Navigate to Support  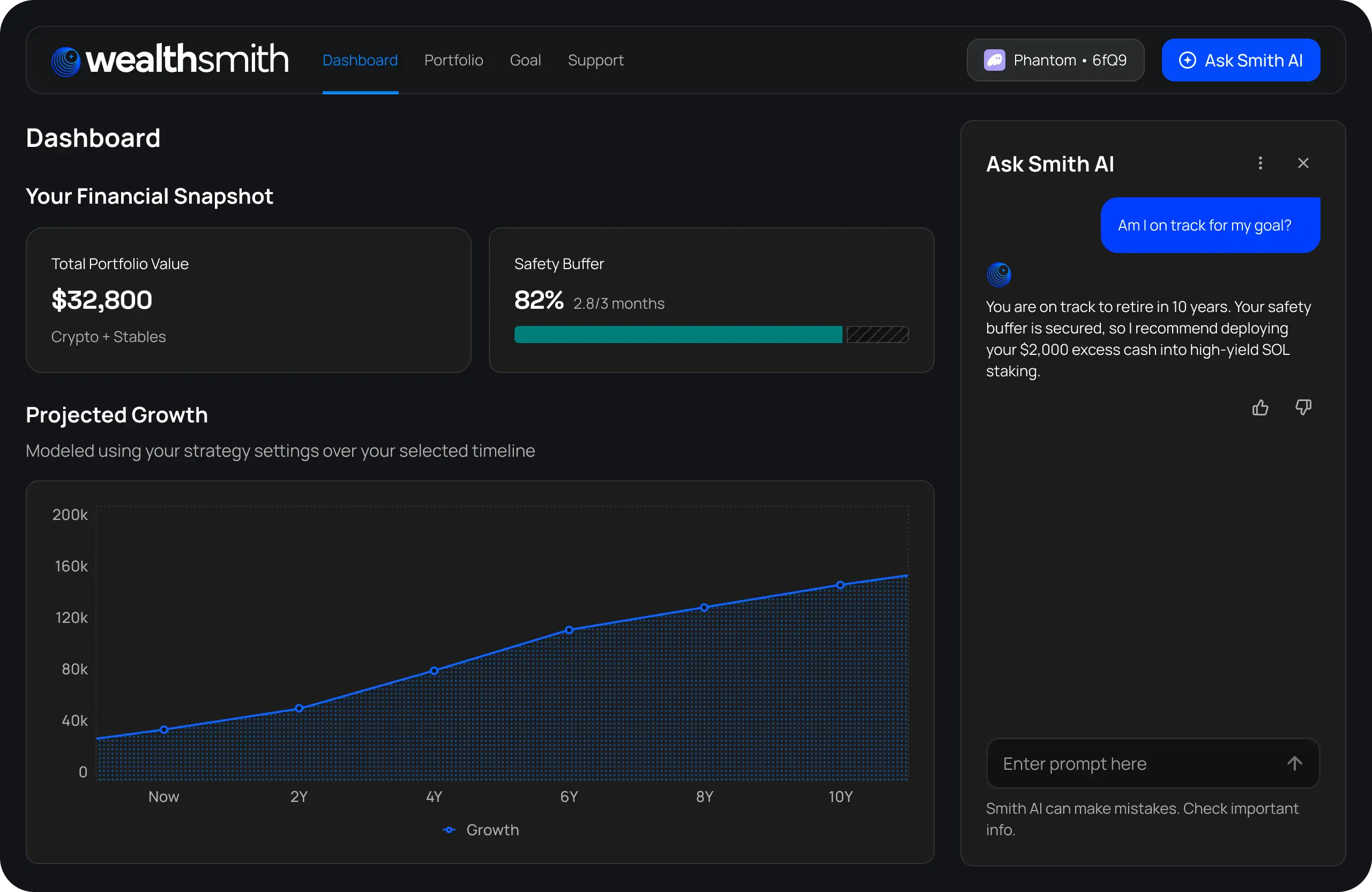coord(595,60)
